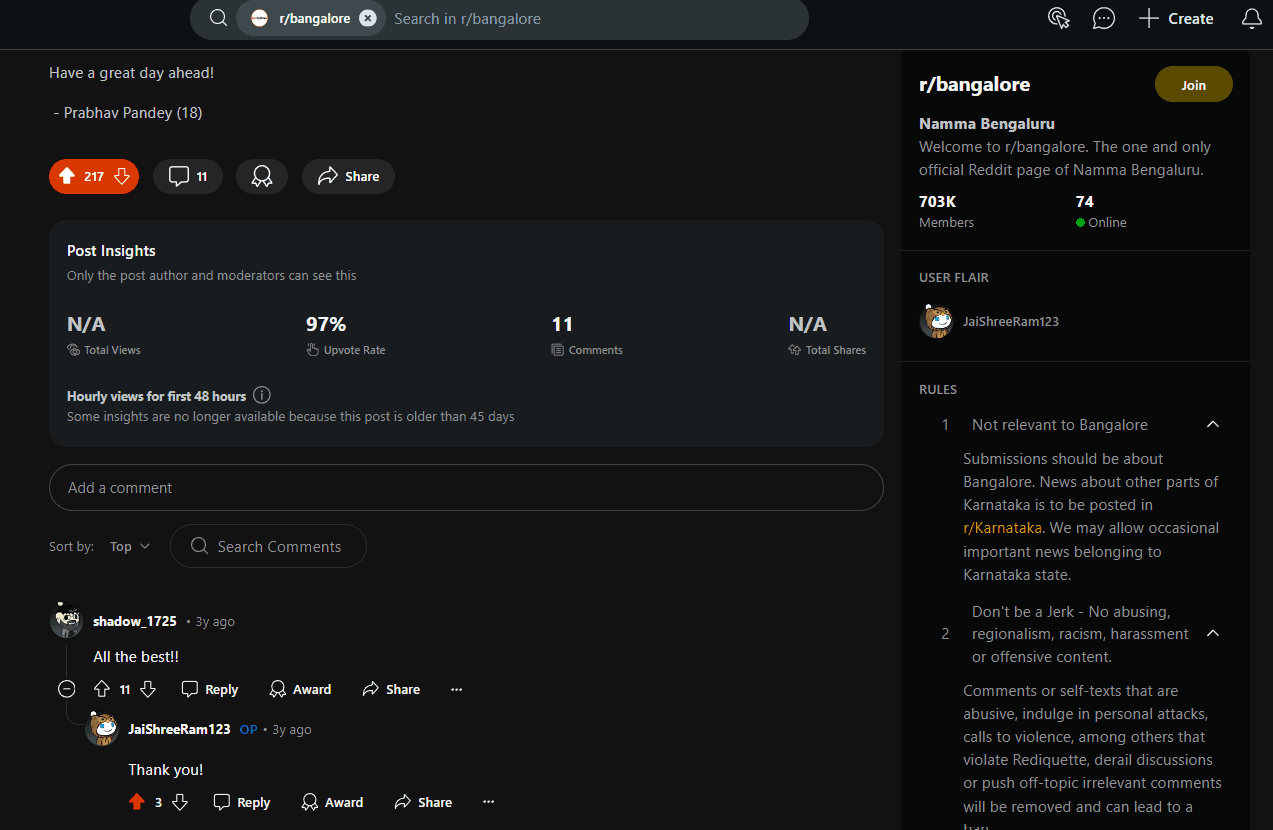Reply to shadow_1725's comment

click(x=210, y=689)
